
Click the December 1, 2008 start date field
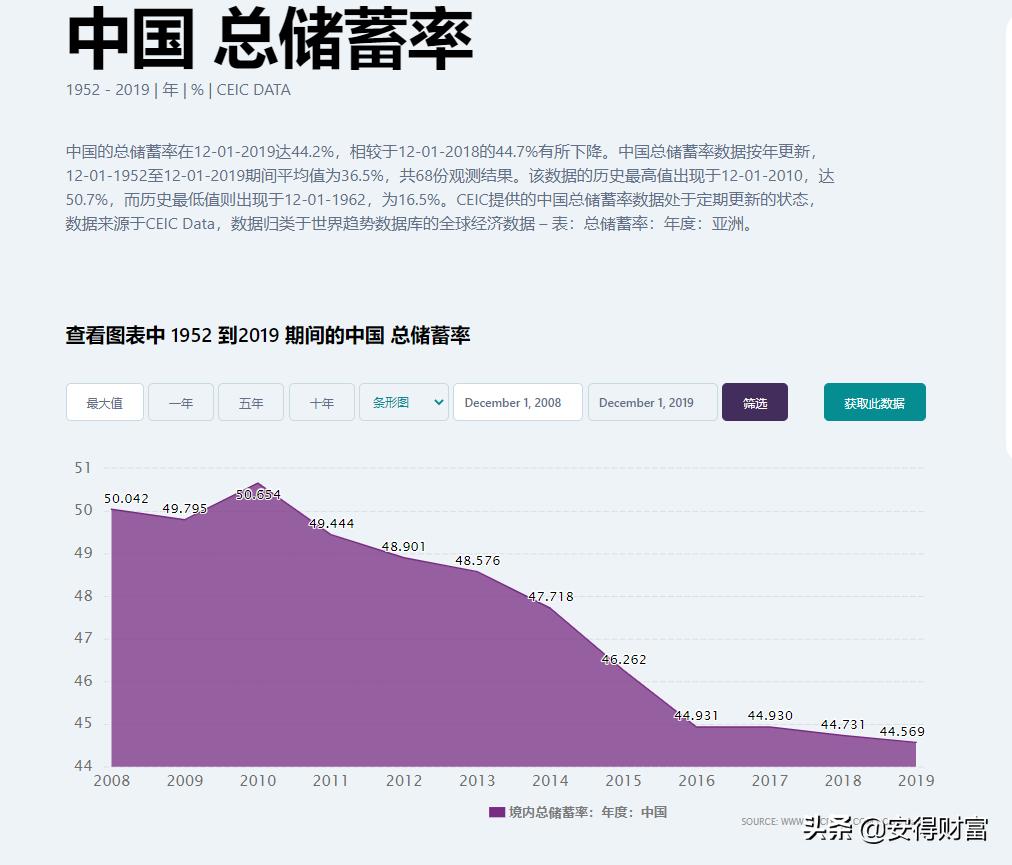[517, 401]
